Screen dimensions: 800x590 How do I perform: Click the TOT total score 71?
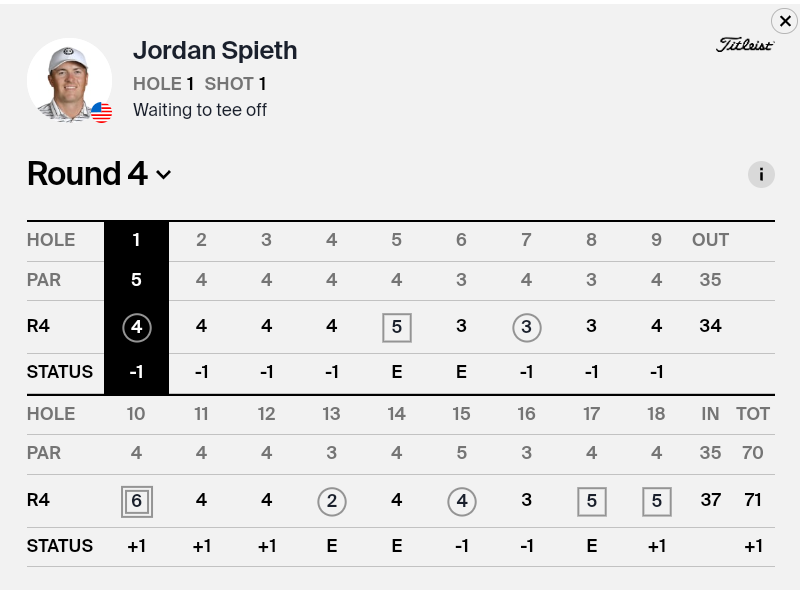click(753, 500)
